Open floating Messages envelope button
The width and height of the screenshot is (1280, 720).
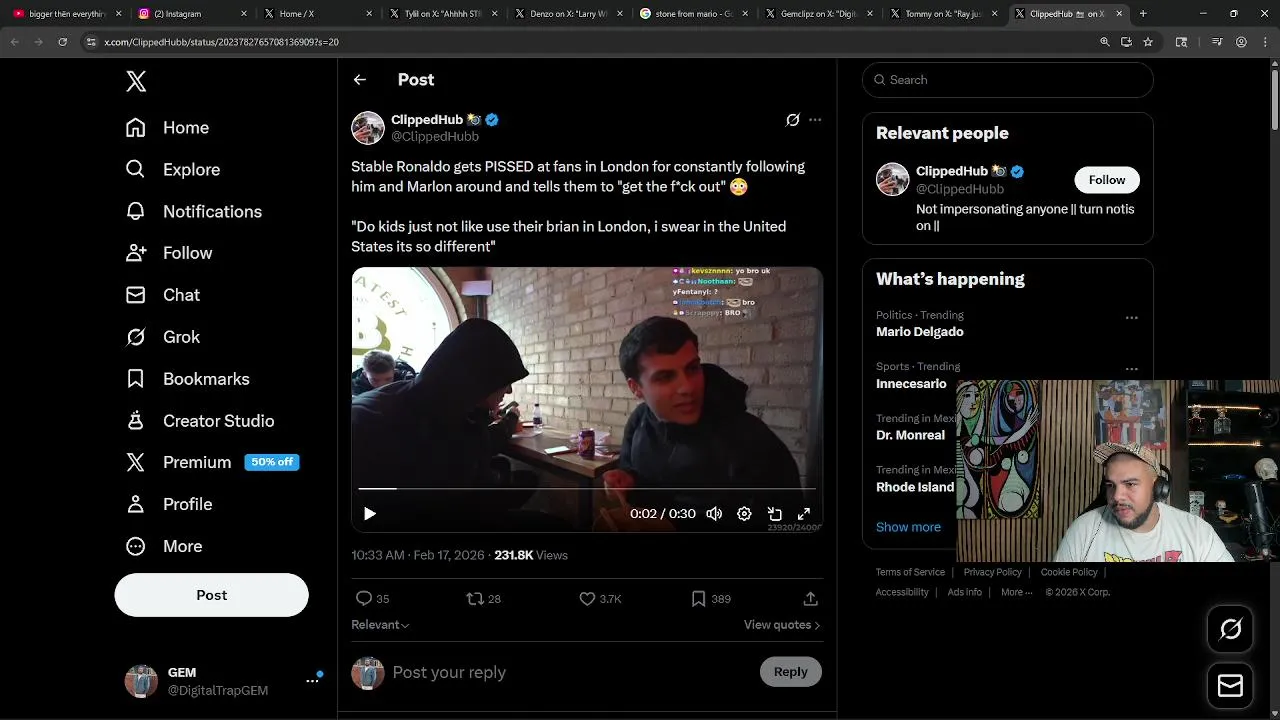tap(1230, 686)
